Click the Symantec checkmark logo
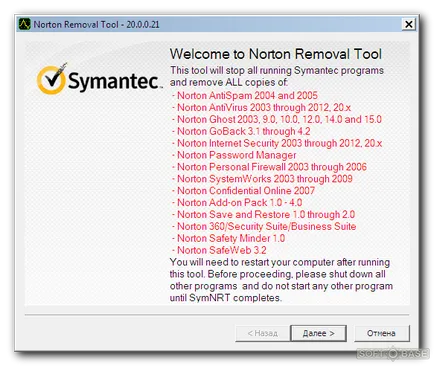 [51, 79]
